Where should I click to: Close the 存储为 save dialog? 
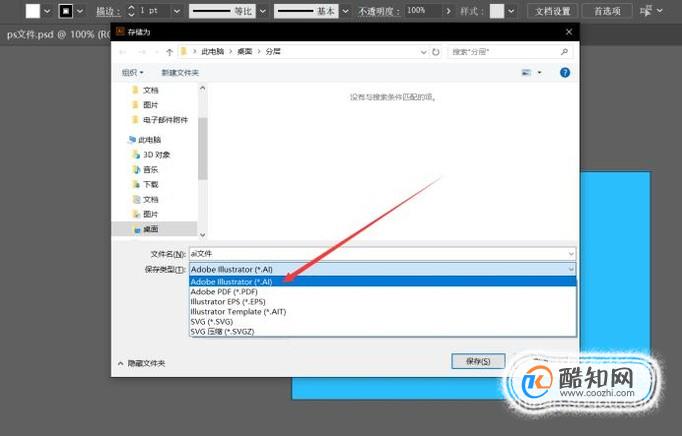pyautogui.click(x=568, y=32)
